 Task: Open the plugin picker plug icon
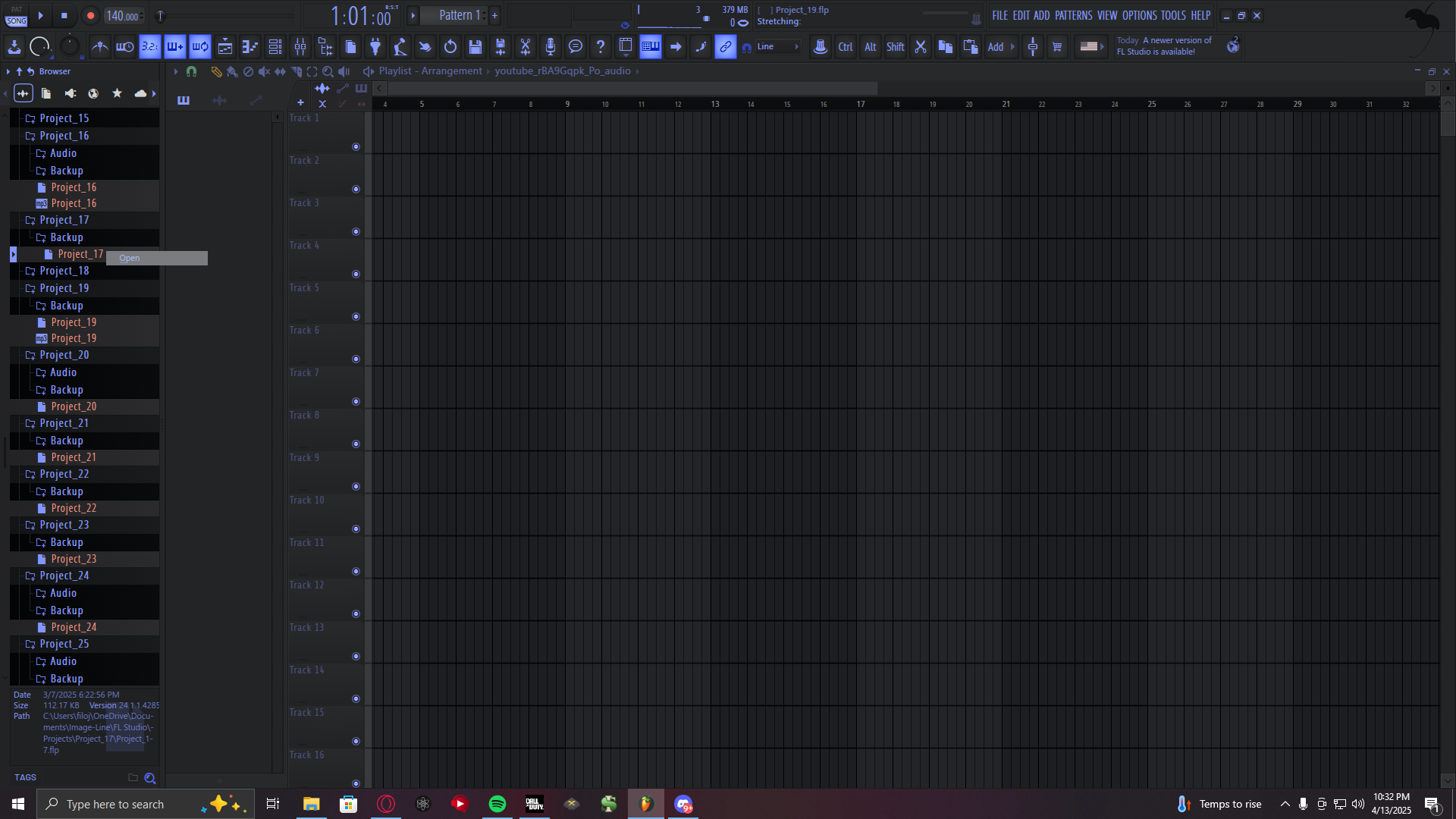[375, 47]
